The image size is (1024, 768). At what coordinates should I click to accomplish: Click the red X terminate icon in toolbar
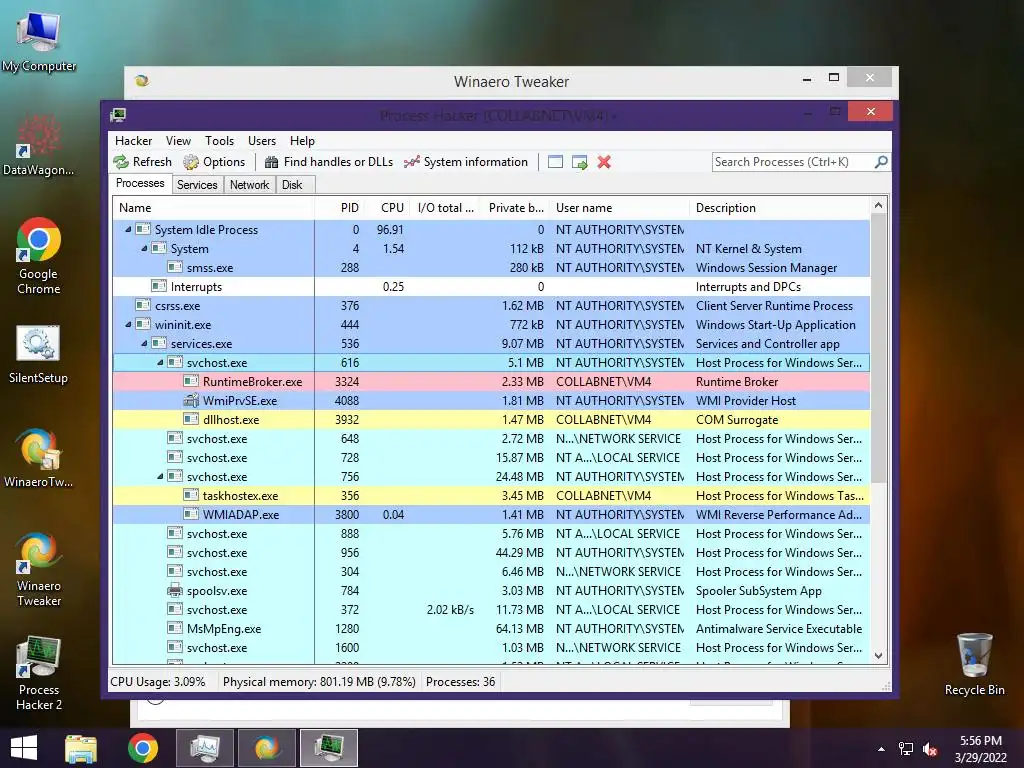604,162
